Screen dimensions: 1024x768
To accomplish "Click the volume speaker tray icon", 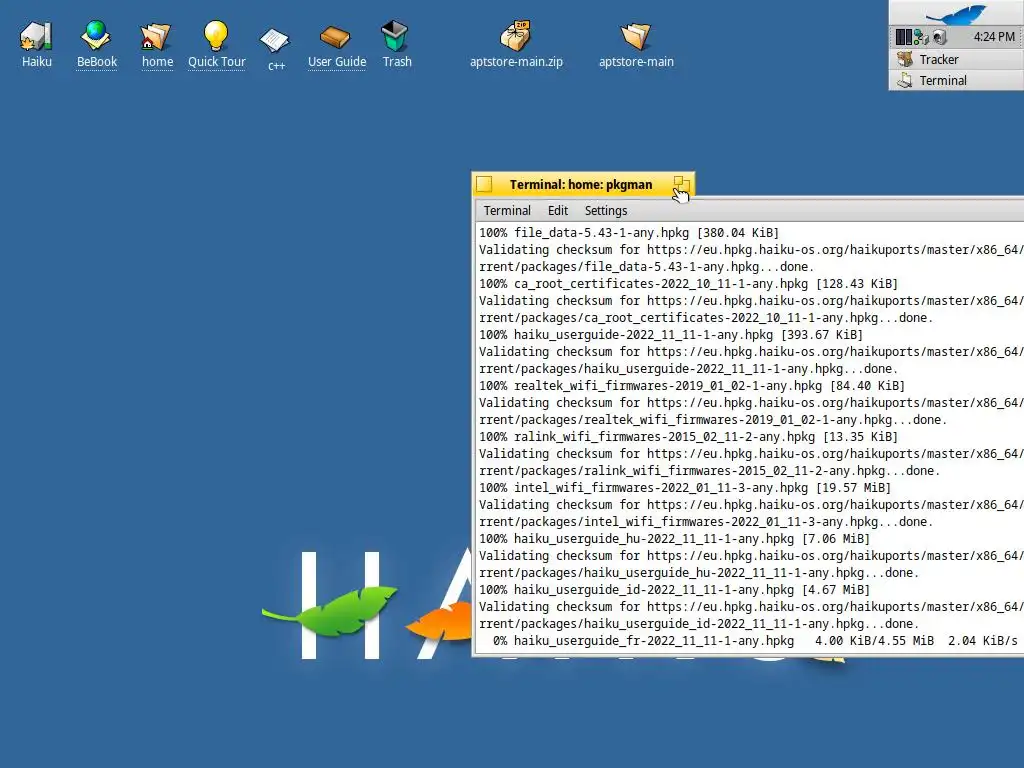I will pyautogui.click(x=940, y=37).
